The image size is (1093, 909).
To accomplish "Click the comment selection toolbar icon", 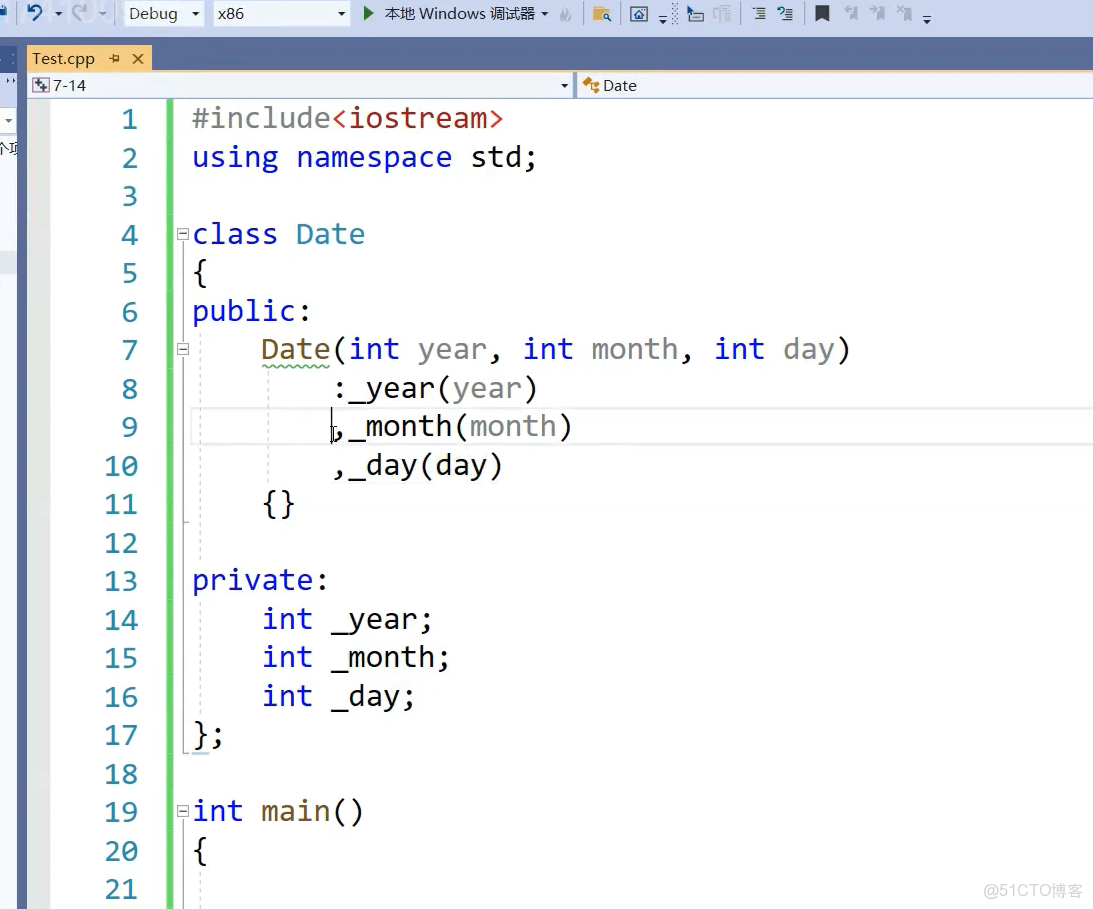I will point(760,14).
